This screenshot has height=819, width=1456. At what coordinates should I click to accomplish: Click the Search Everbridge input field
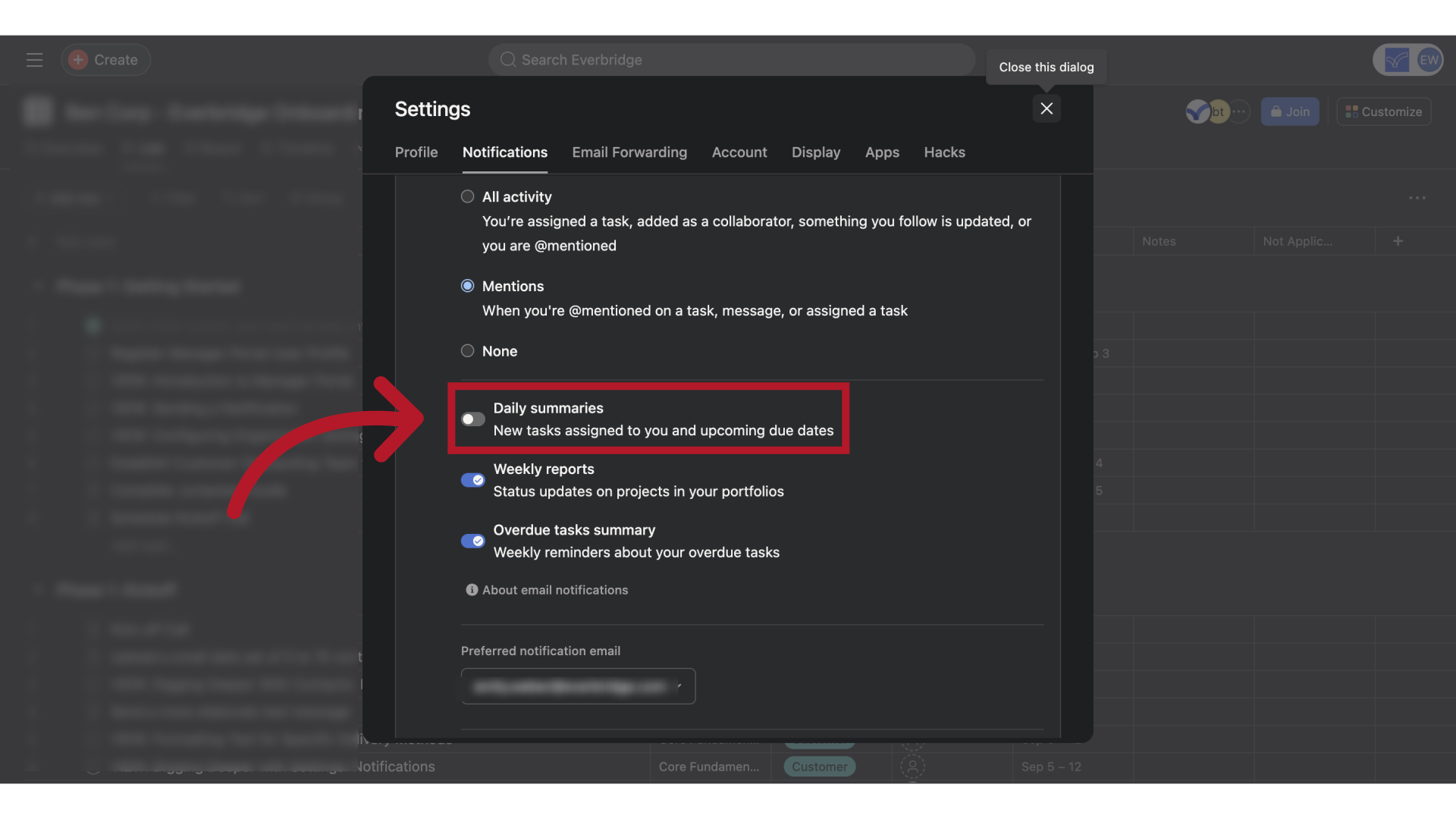(728, 59)
